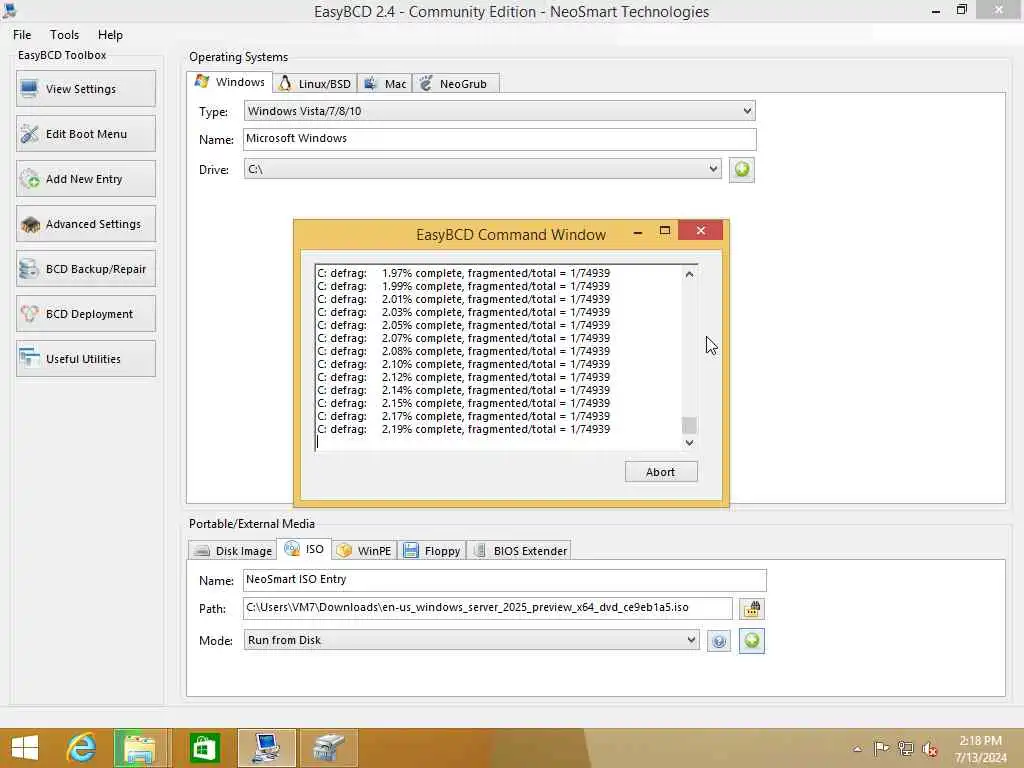Viewport: 1024px width, 768px height.
Task: Launch Internet Explorer from taskbar
Action: [82, 748]
